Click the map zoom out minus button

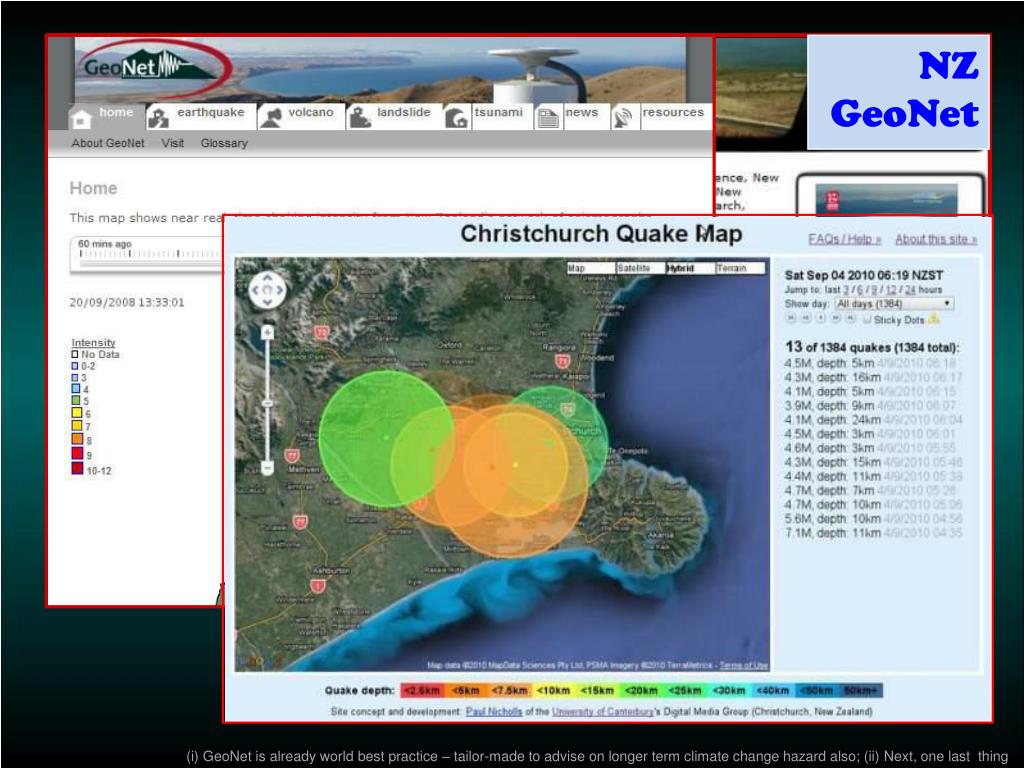click(267, 468)
